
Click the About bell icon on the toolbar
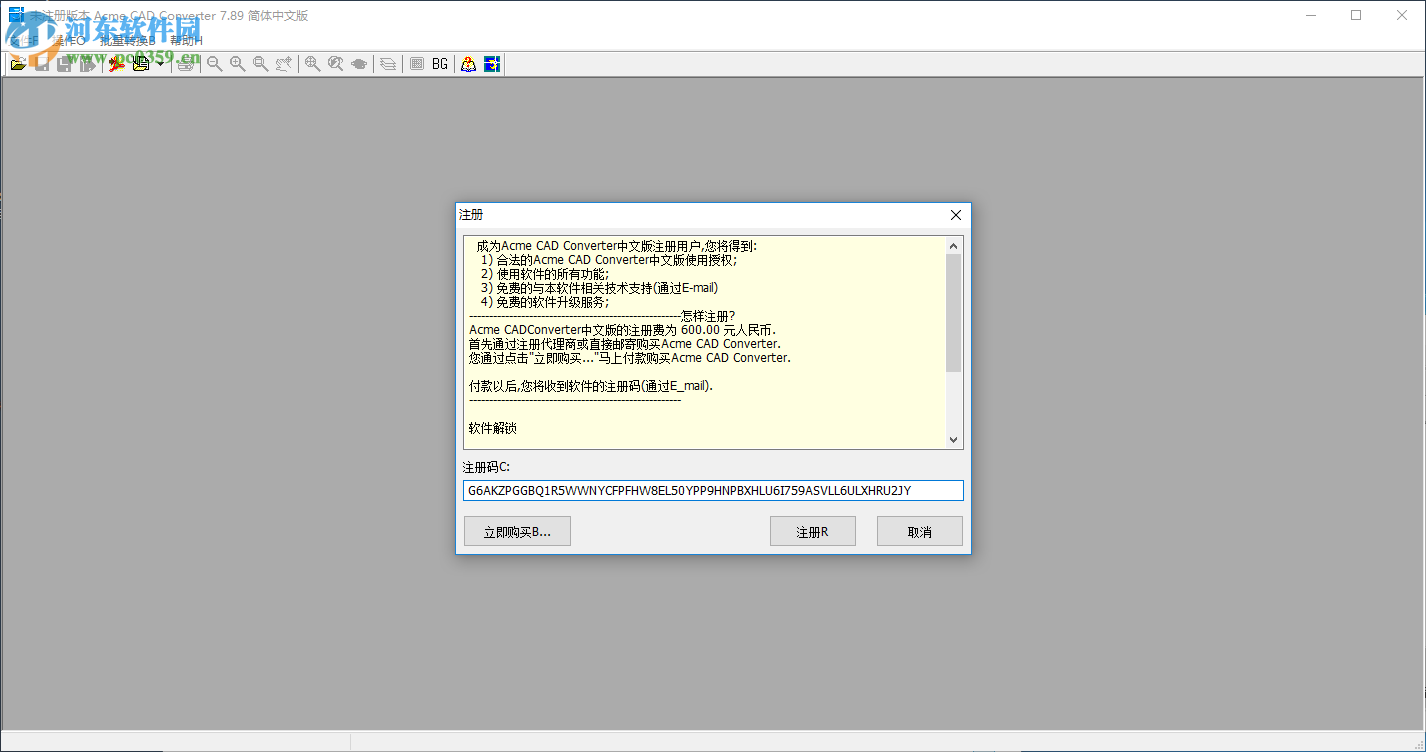(x=466, y=63)
